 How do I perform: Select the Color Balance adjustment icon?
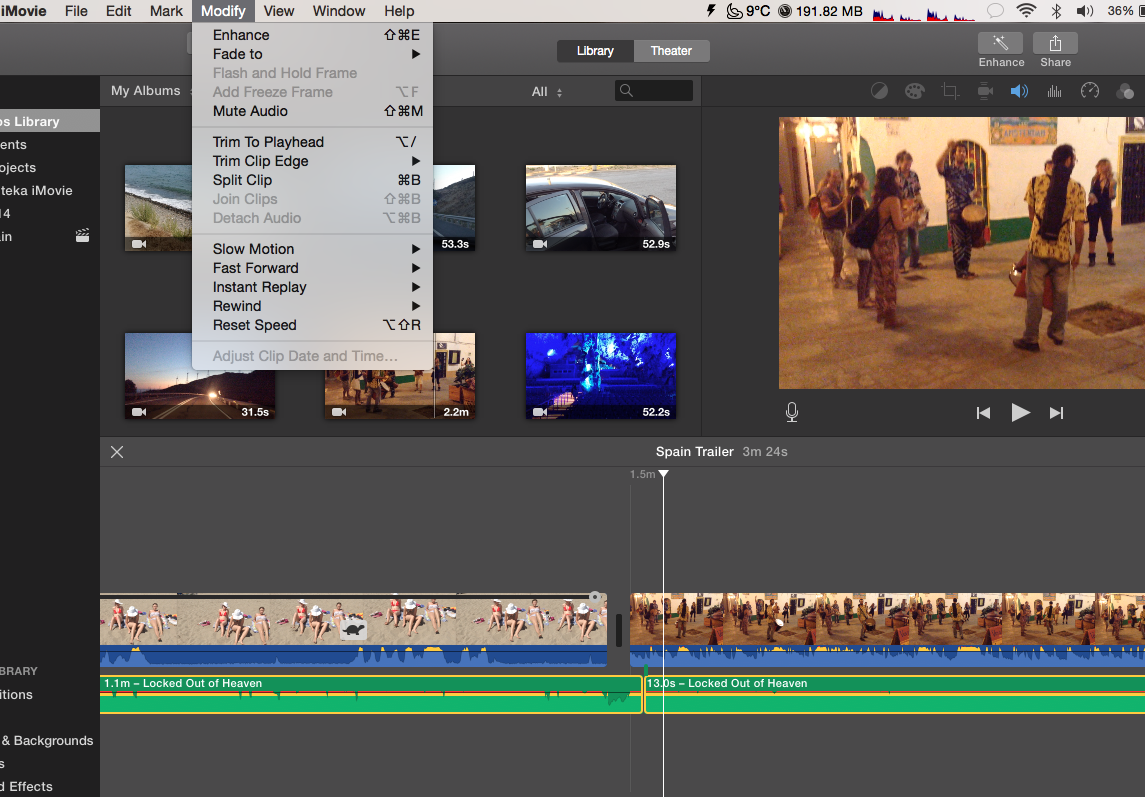pyautogui.click(x=879, y=90)
